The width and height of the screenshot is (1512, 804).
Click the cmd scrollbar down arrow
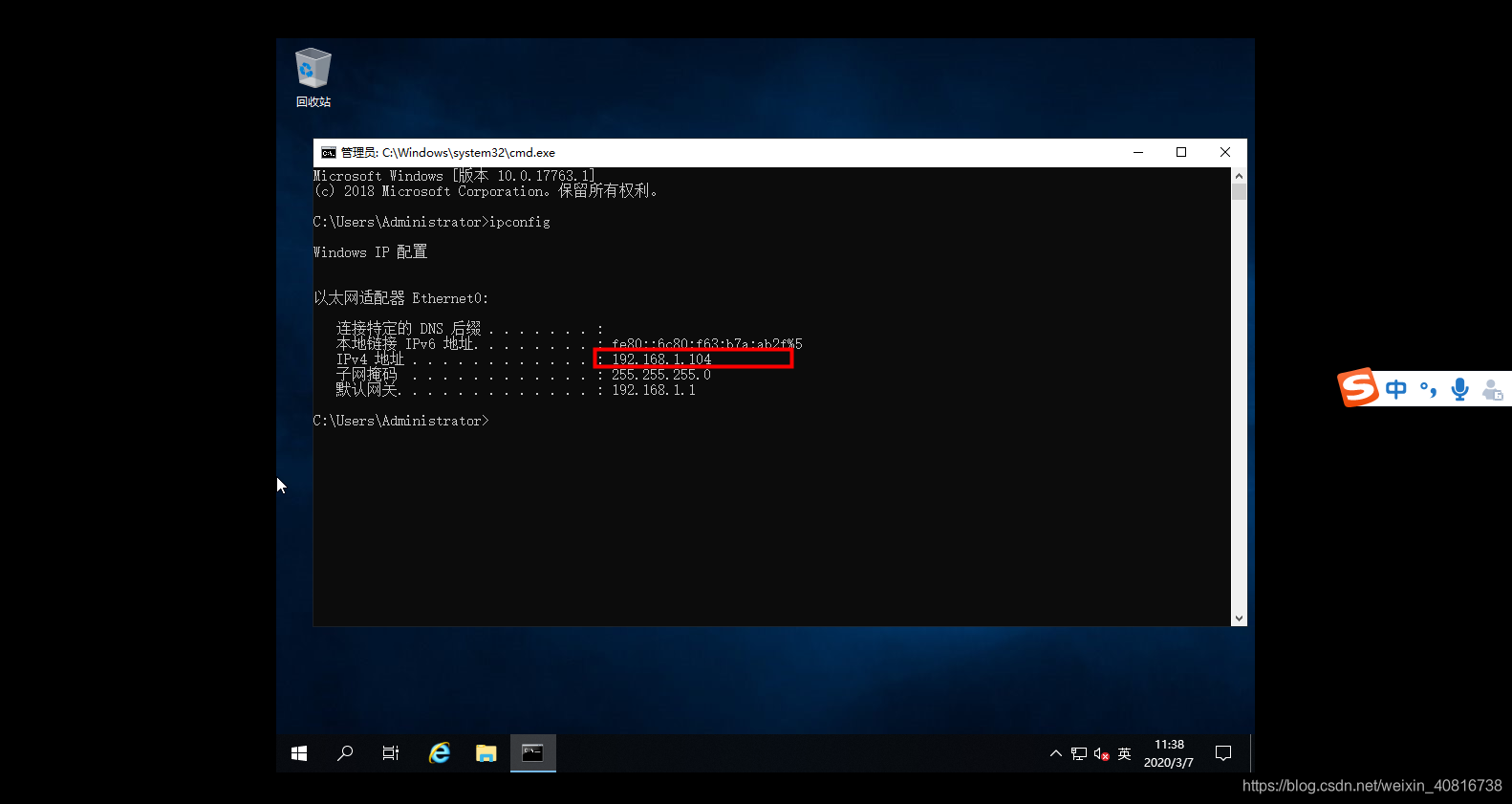[x=1239, y=619]
